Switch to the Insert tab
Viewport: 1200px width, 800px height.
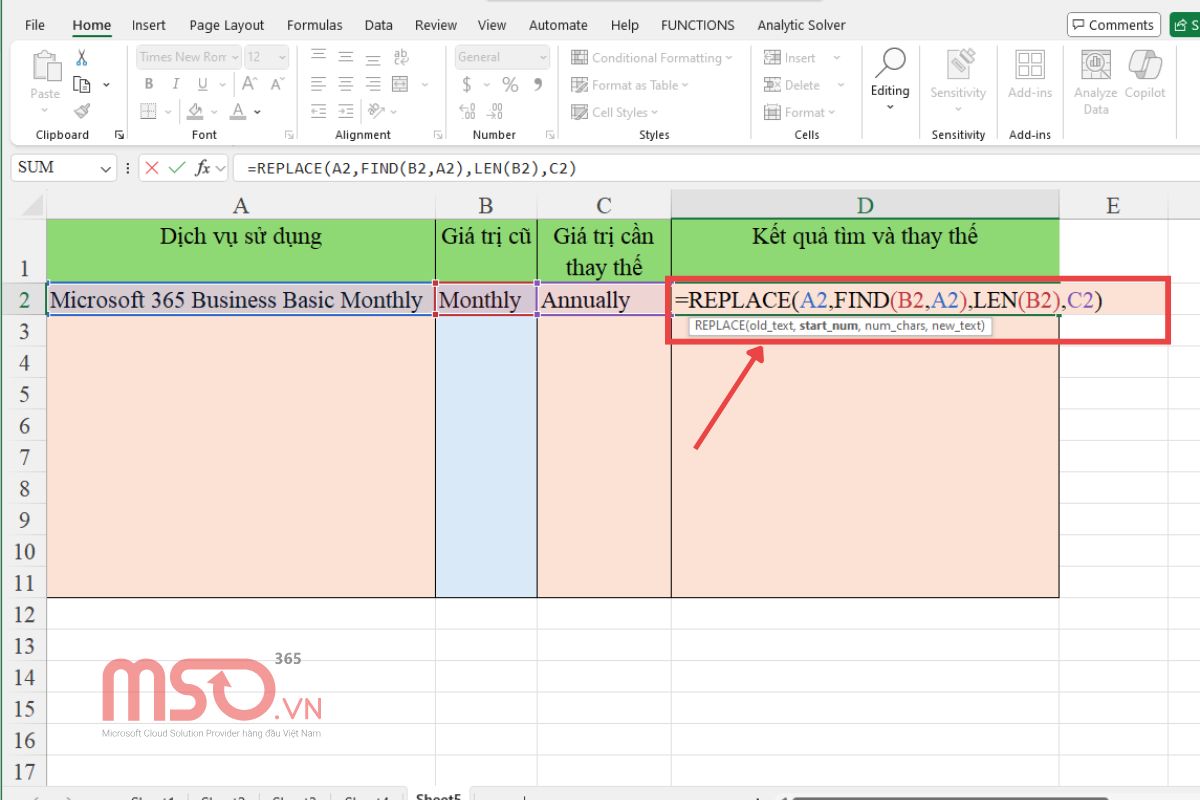pos(149,25)
